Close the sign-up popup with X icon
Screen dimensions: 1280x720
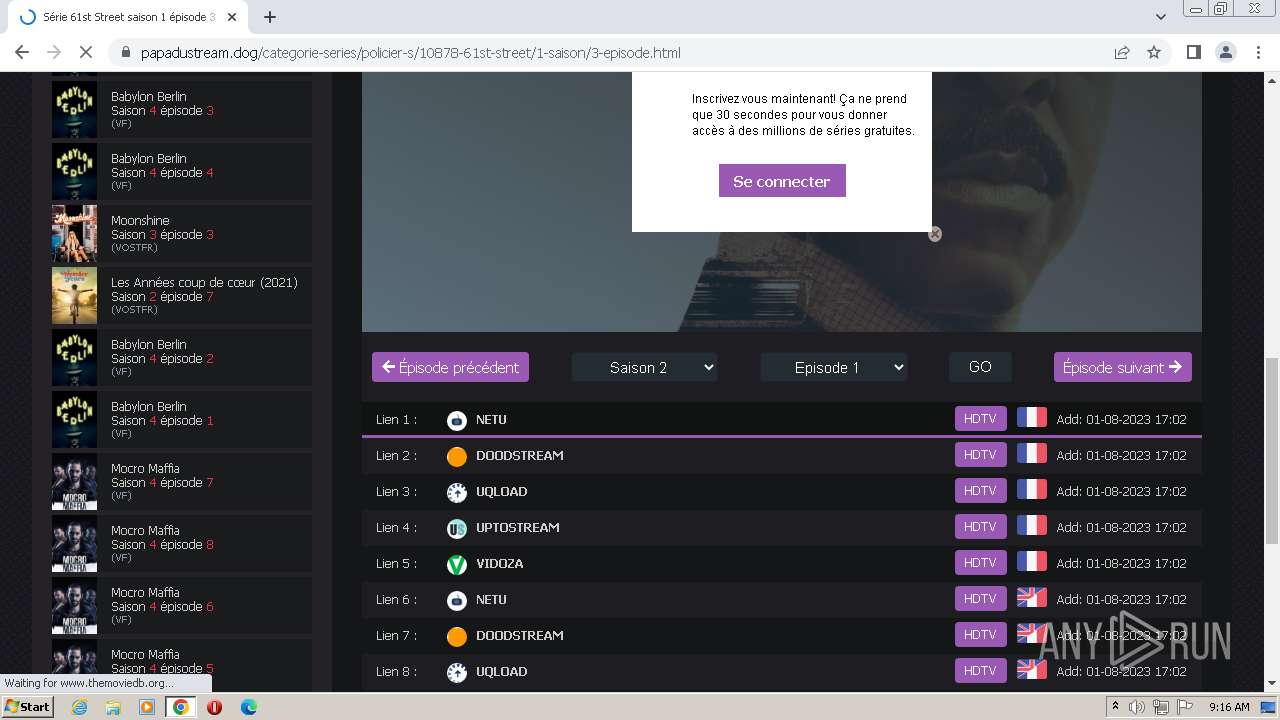(x=935, y=234)
